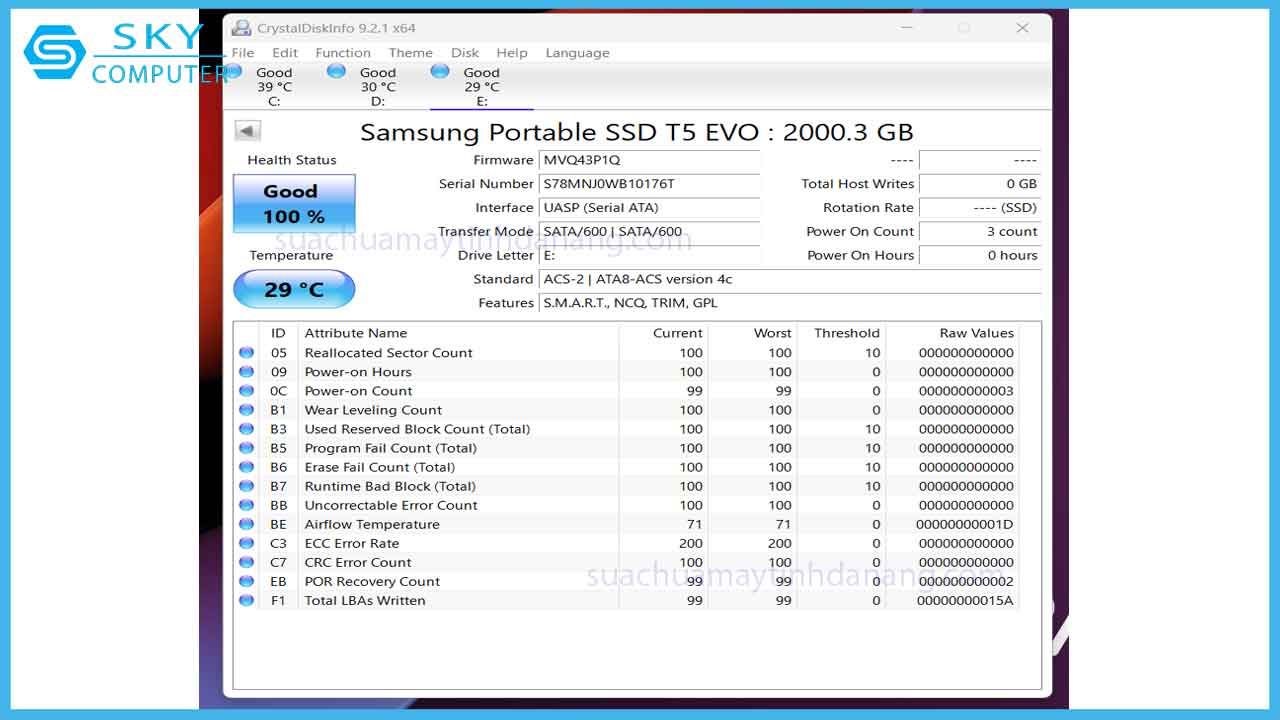Open the File menu
The width and height of the screenshot is (1280, 720).
(243, 53)
